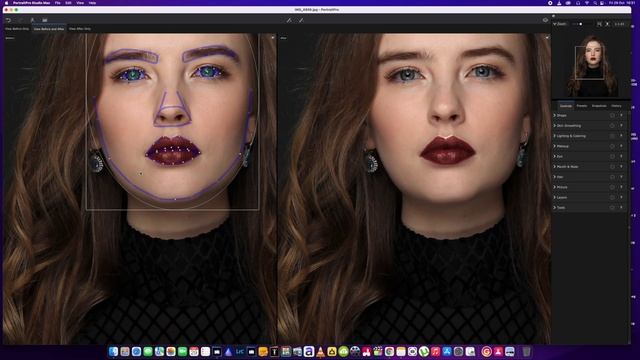Switch to the History tab

click(x=616, y=106)
